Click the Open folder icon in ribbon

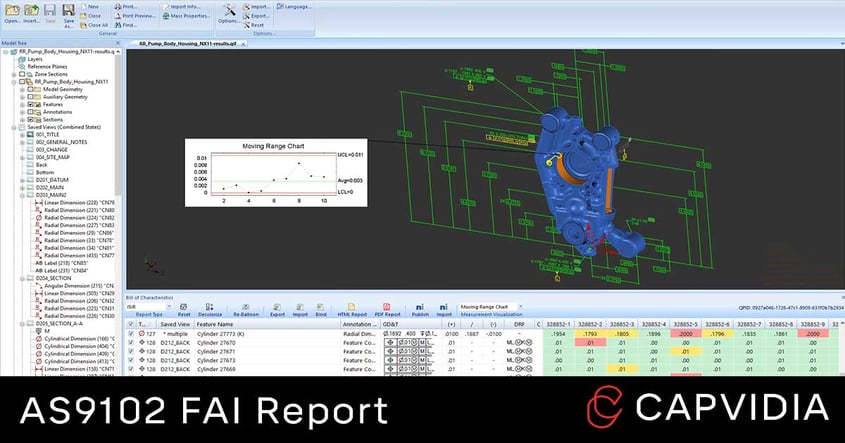click(12, 11)
